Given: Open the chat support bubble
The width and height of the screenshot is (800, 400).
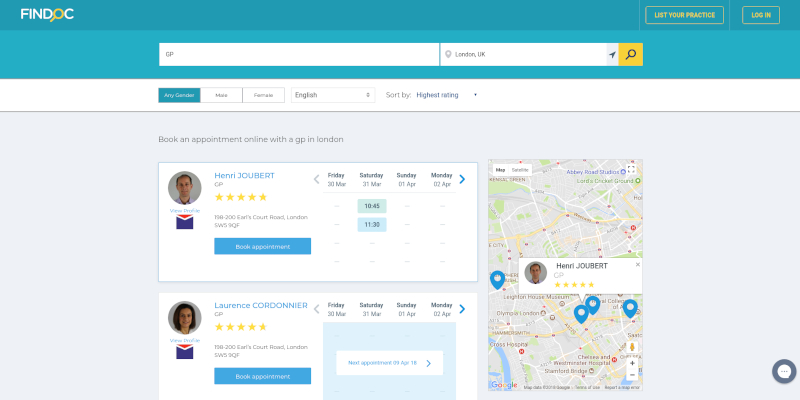Looking at the screenshot, I should (784, 371).
